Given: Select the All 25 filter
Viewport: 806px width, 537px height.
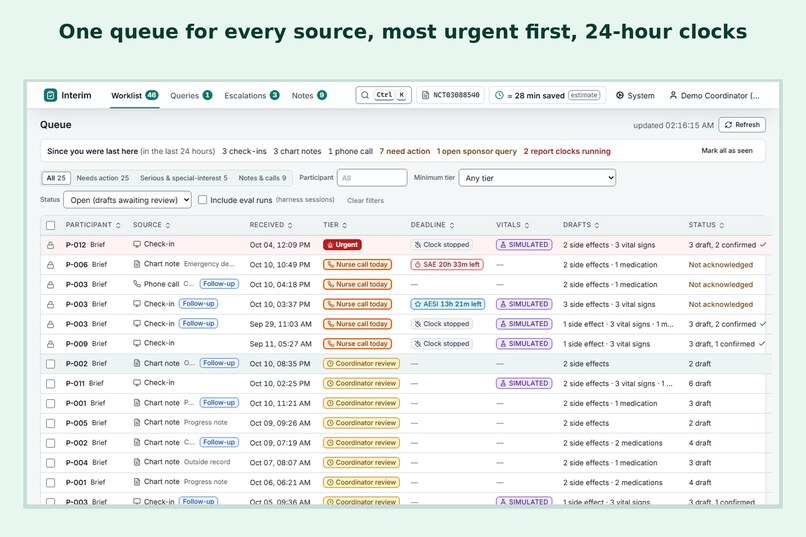Looking at the screenshot, I should pos(56,178).
